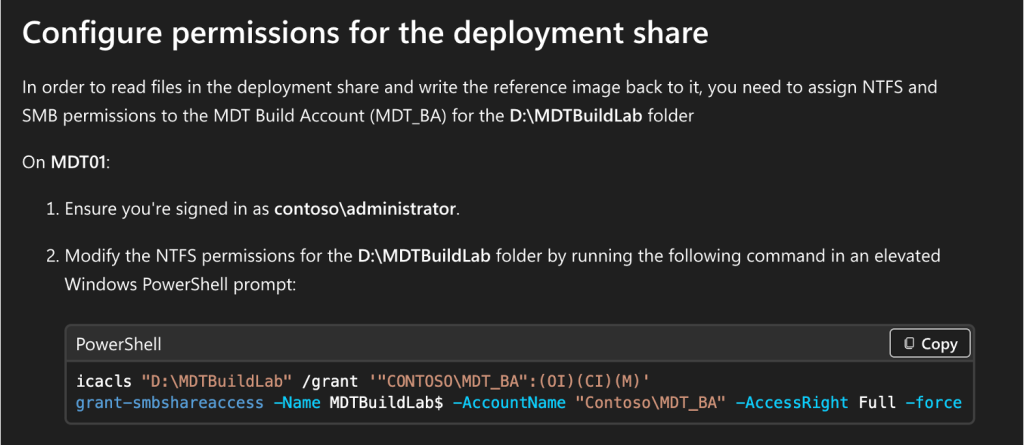Image resolution: width=1024 pixels, height=445 pixels.
Task: Click the bold 'MDT01' text
Action: (78, 163)
